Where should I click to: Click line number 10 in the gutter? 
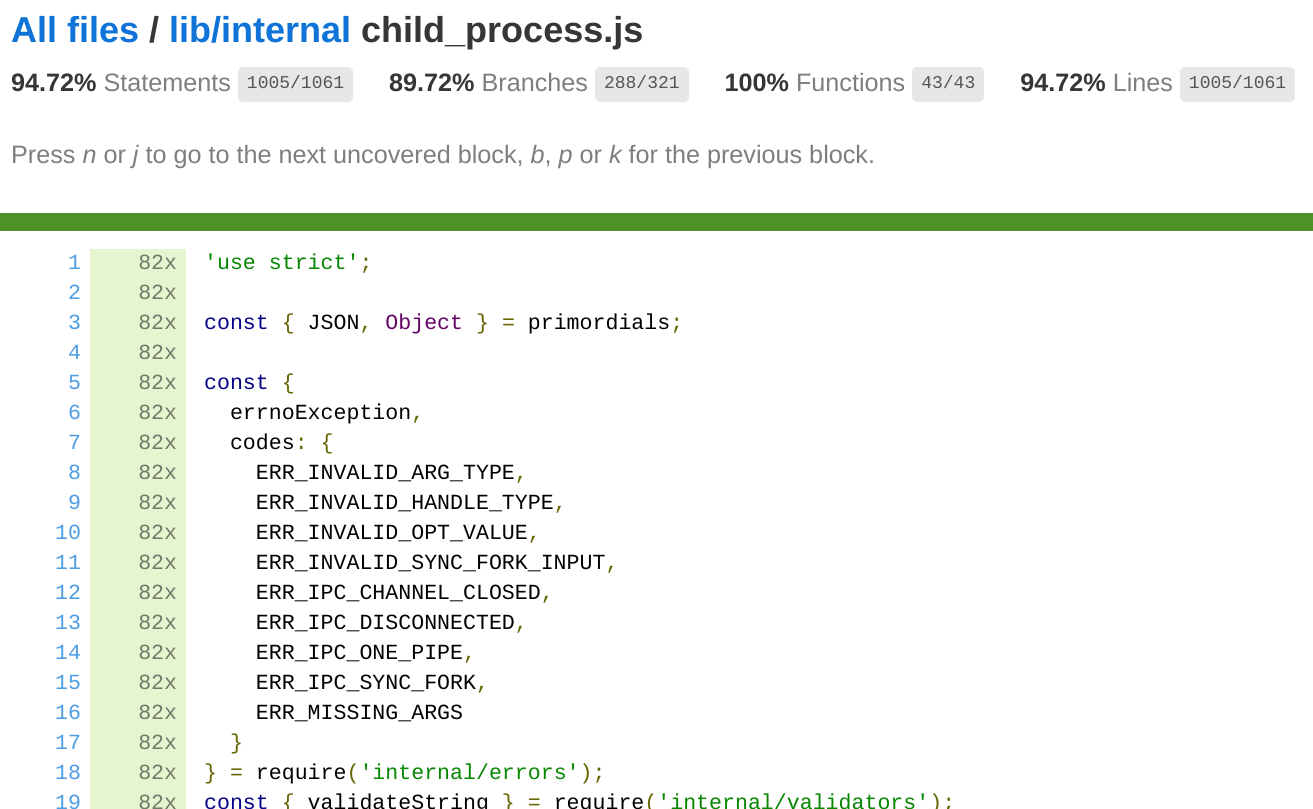coord(68,533)
